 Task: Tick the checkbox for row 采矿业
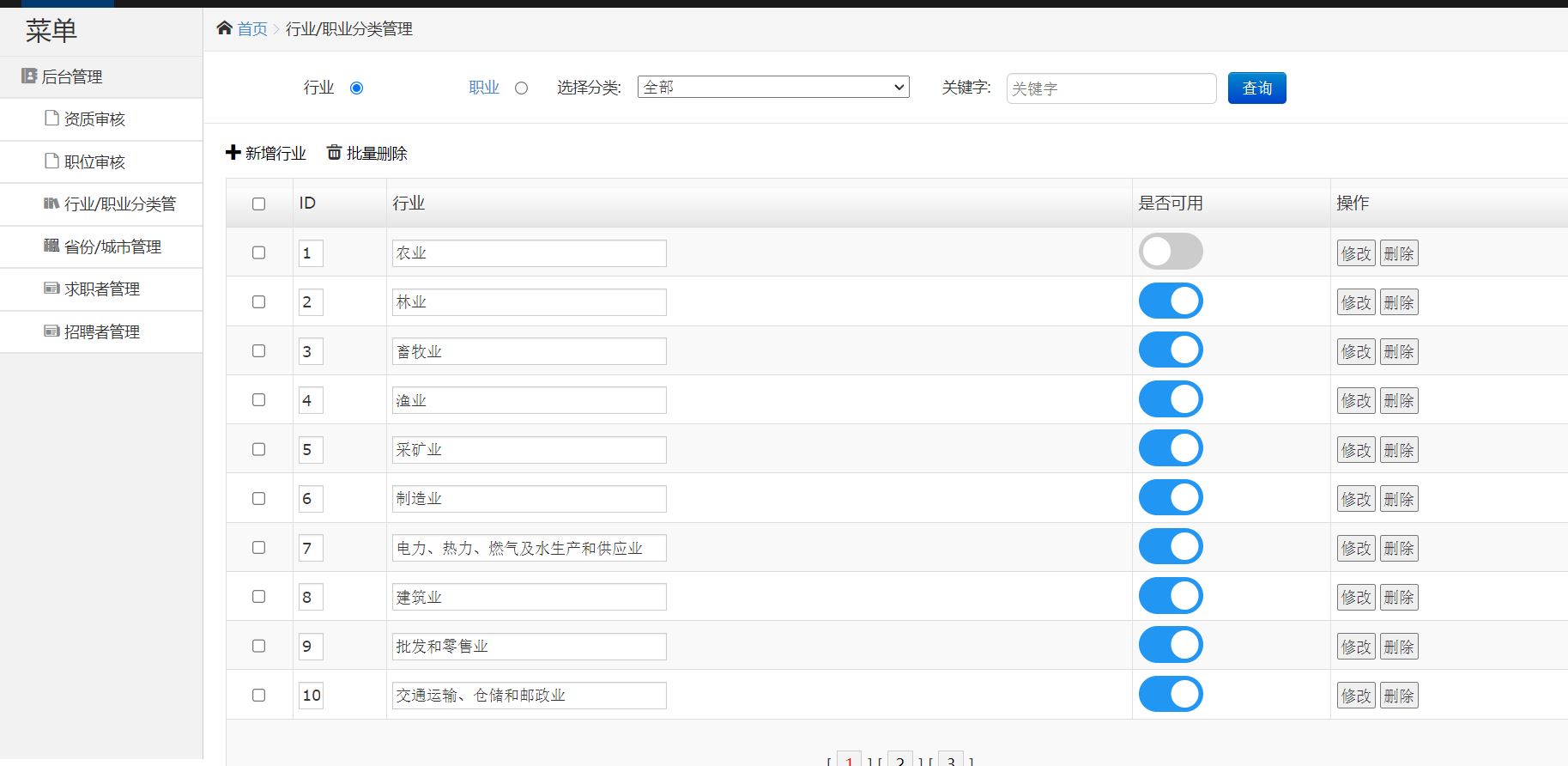[x=258, y=449]
